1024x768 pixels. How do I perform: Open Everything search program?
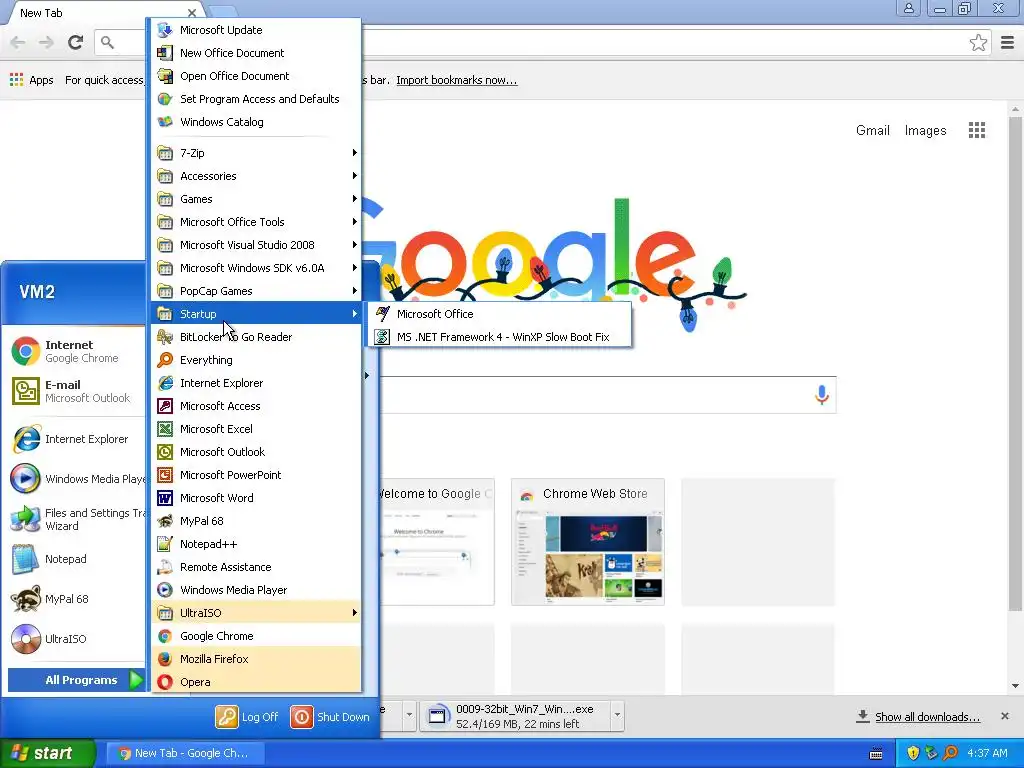coord(256,360)
